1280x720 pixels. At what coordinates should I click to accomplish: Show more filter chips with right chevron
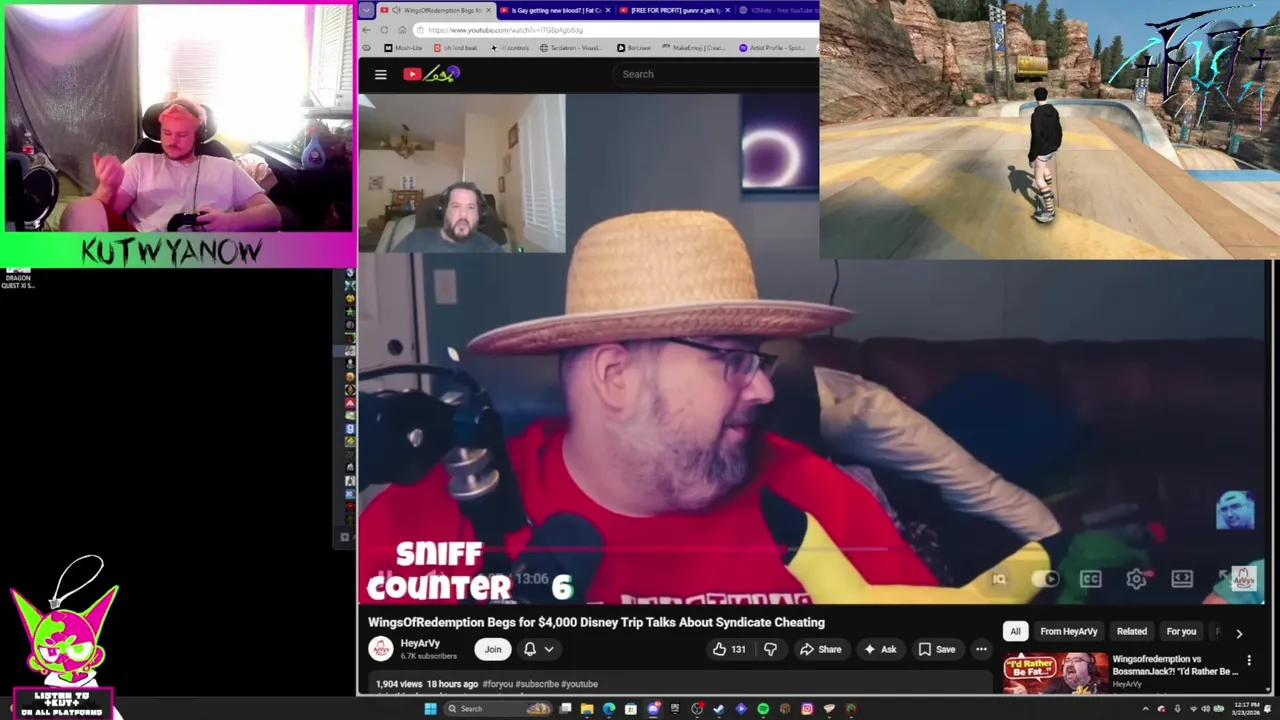click(1239, 632)
